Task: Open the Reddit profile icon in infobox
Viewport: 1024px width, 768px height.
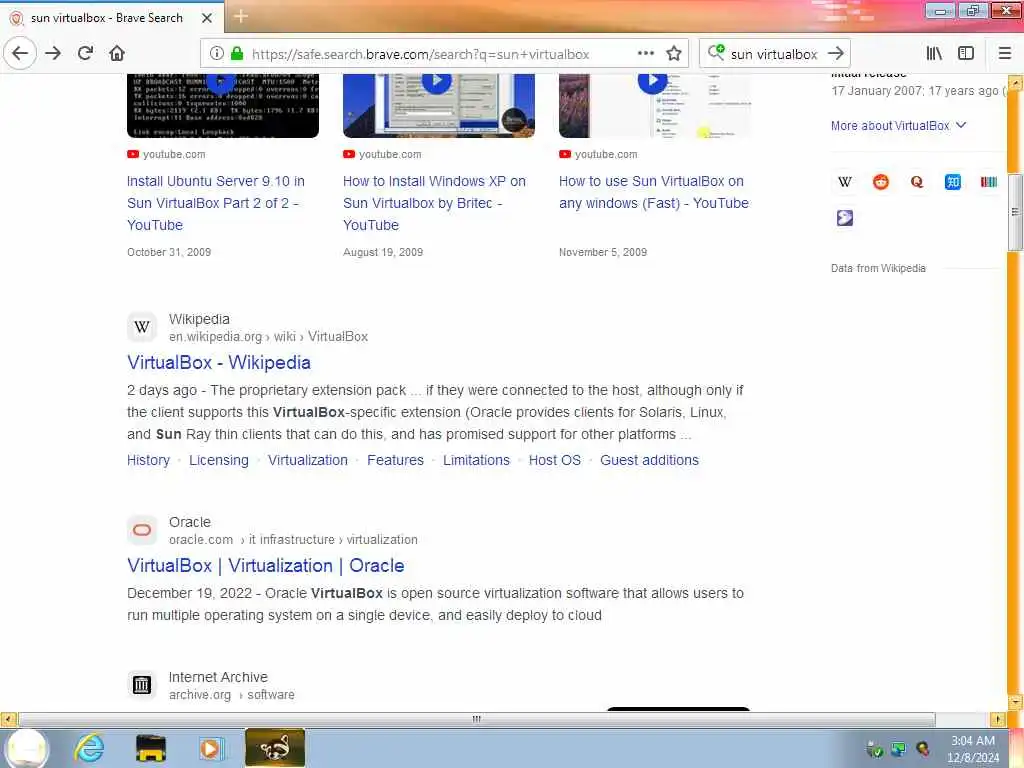Action: coord(881,182)
